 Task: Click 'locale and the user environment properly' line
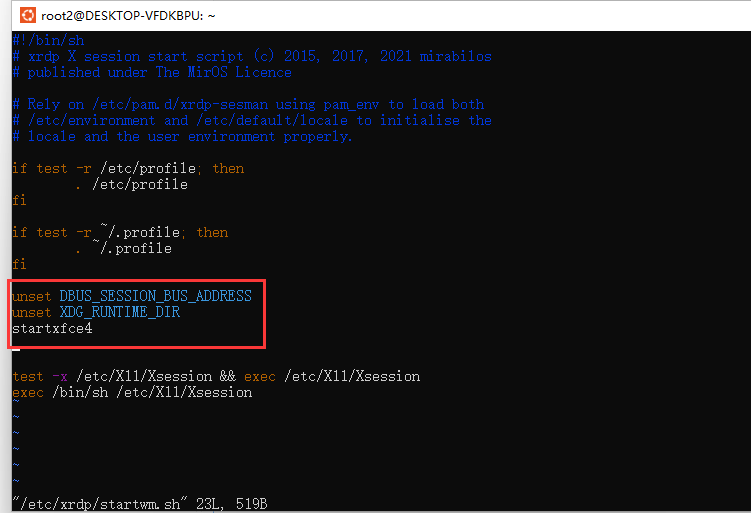pos(182,137)
